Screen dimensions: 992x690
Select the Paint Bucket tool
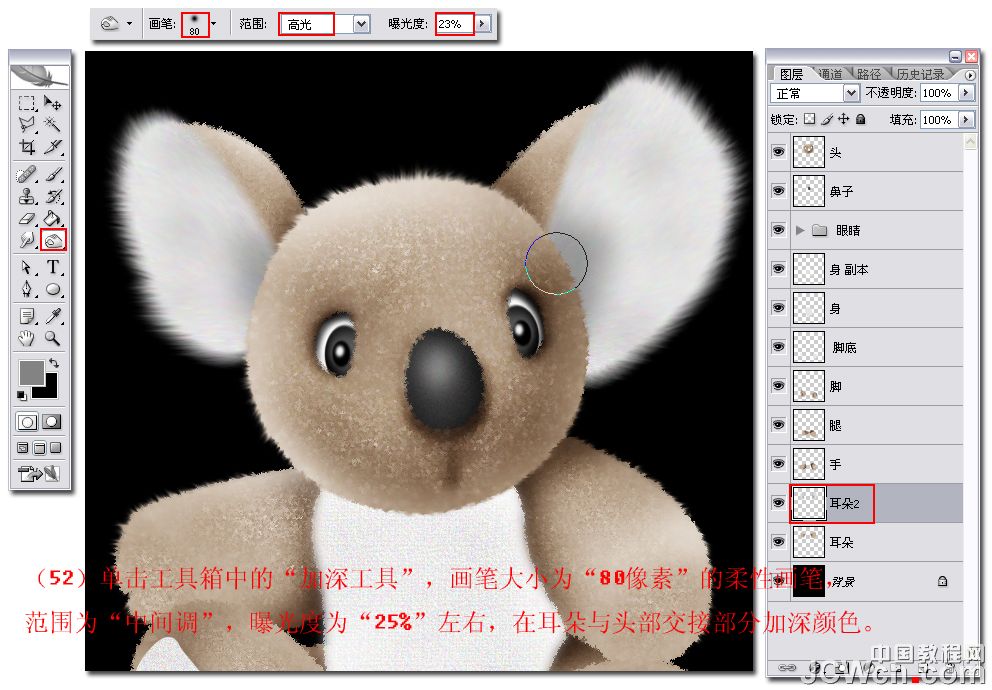point(53,219)
